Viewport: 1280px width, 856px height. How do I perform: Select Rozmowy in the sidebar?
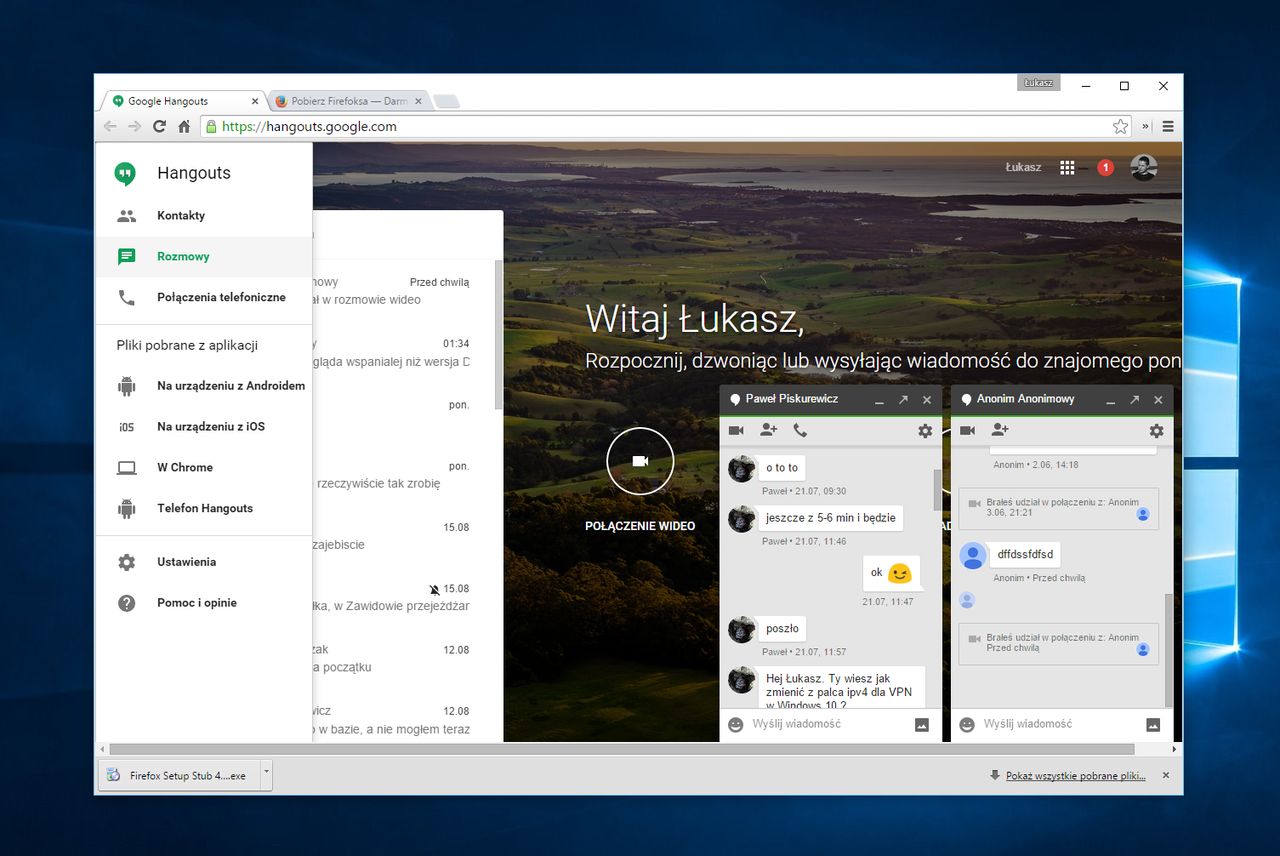(204, 256)
